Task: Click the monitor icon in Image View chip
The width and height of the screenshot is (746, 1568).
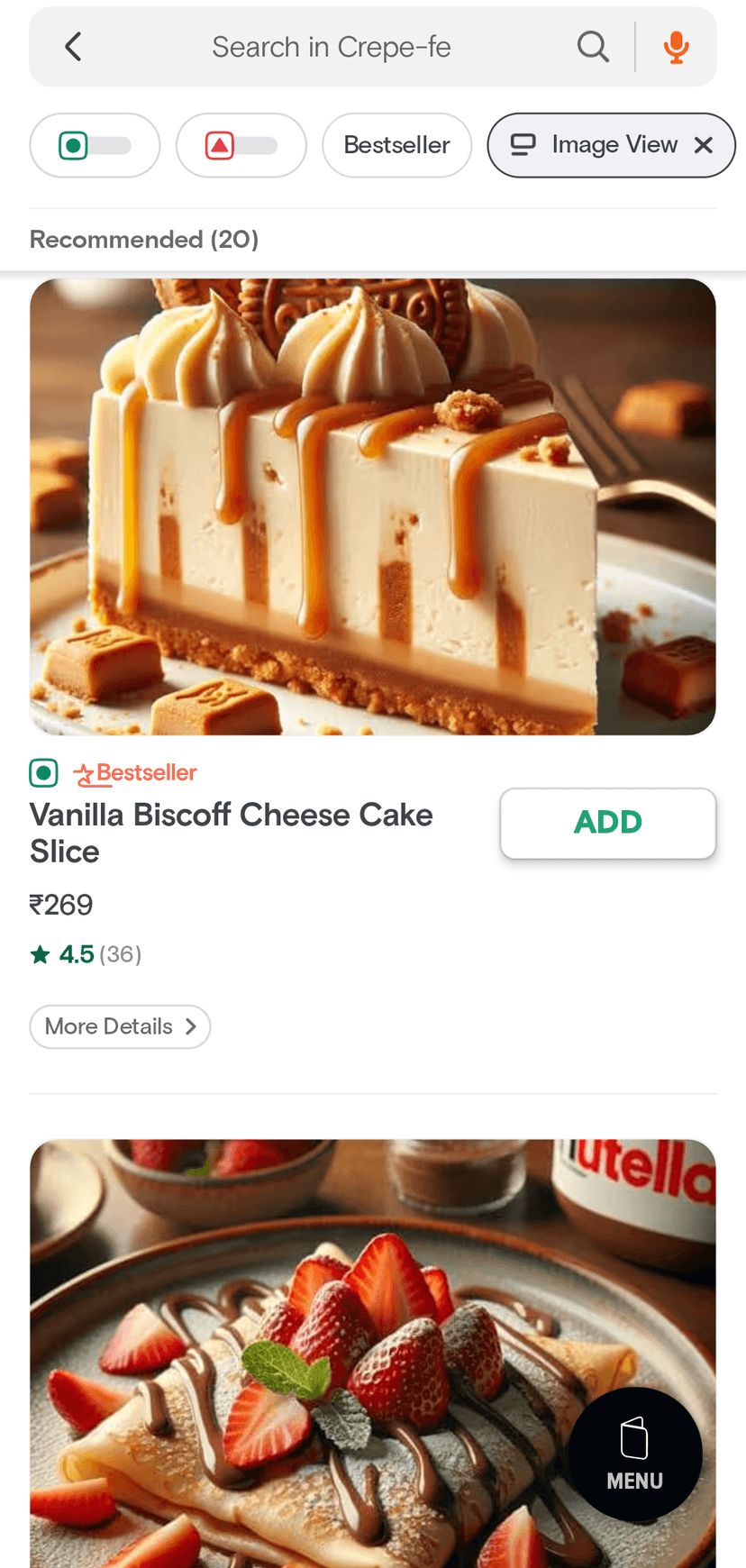Action: point(523,145)
